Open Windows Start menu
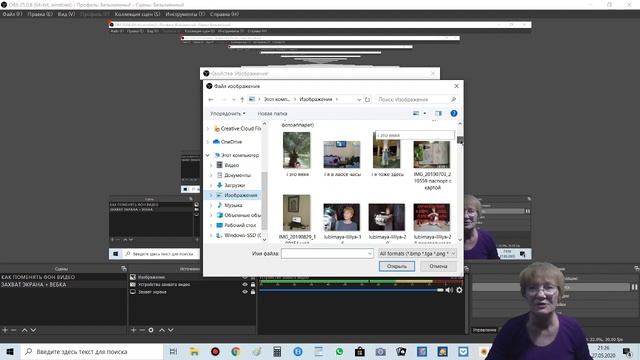Viewport: 640px width, 360px height. point(10,351)
